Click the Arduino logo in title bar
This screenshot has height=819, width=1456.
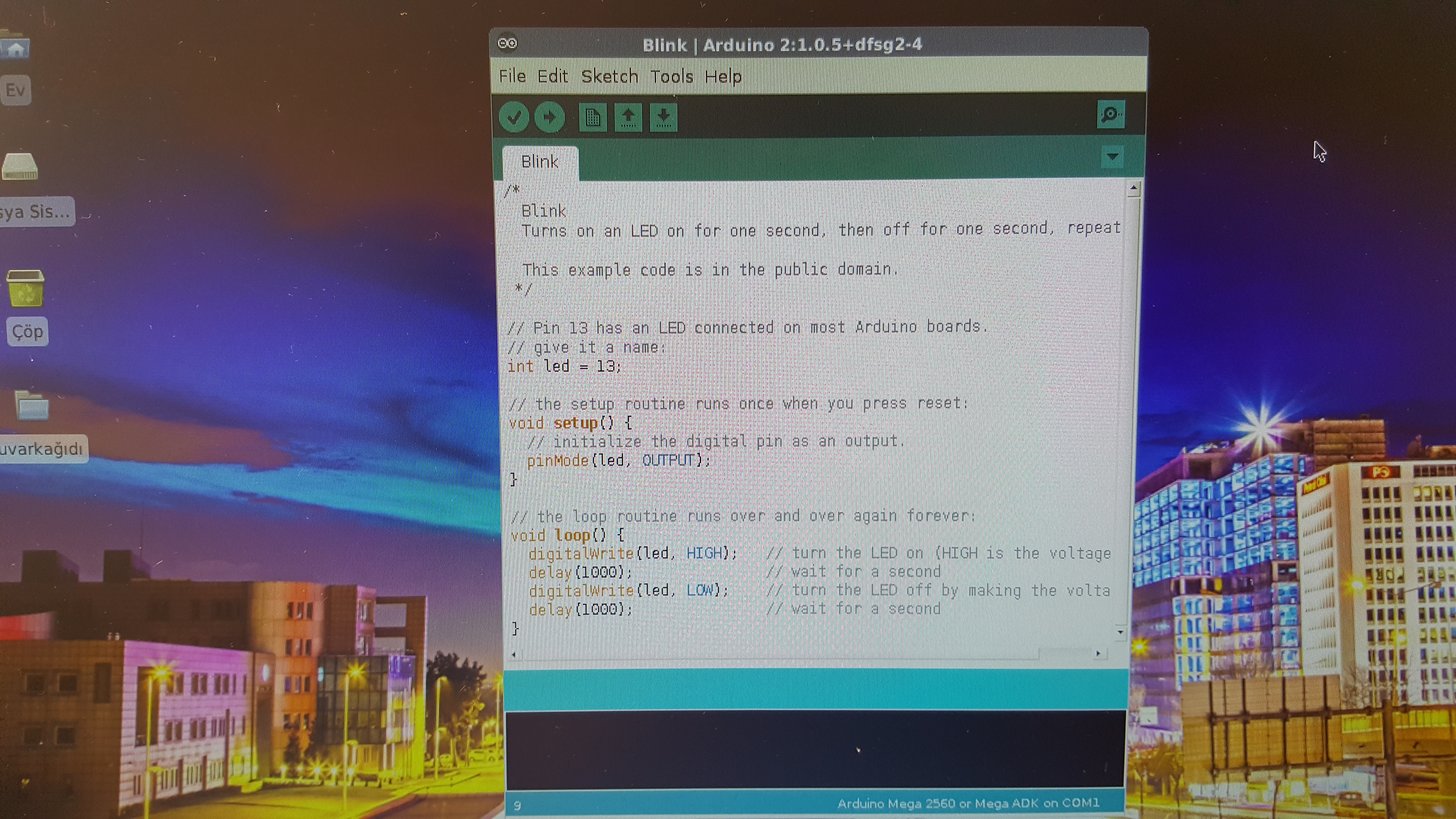tap(507, 44)
